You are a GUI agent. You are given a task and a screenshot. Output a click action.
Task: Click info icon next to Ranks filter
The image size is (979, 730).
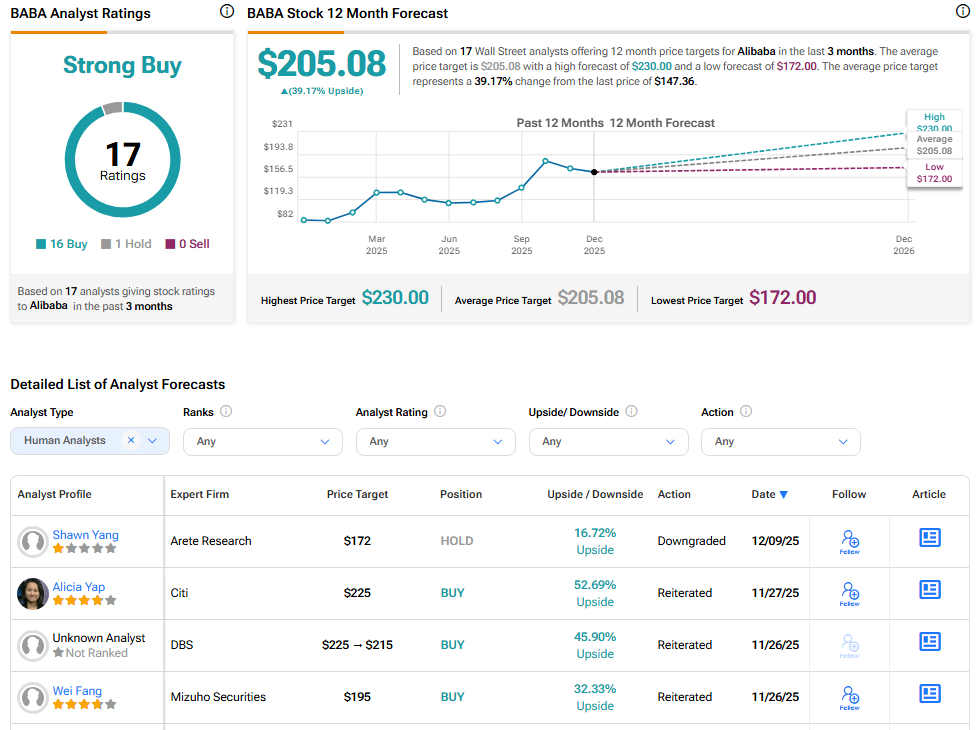226,412
